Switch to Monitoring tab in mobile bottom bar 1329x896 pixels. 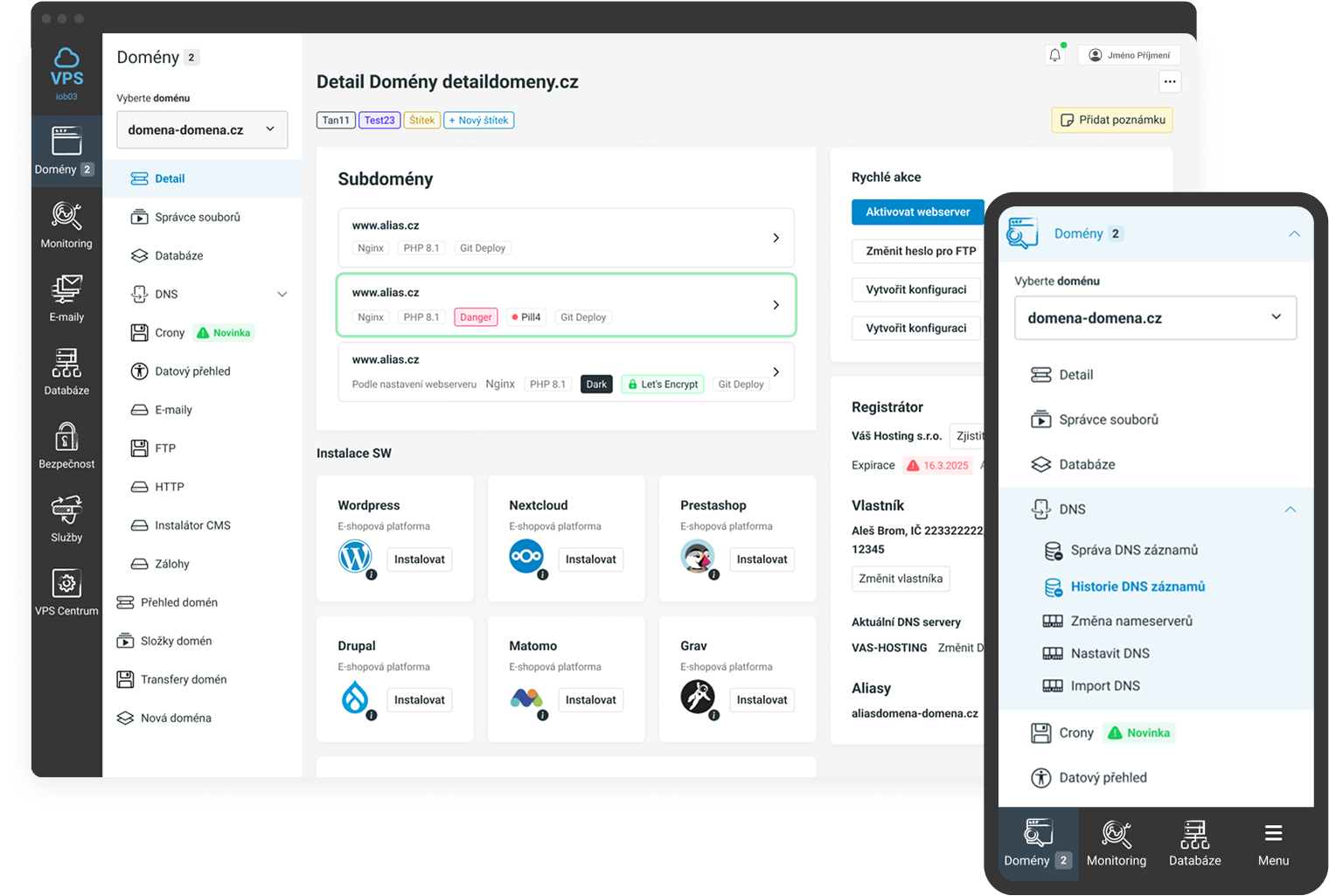(x=1117, y=844)
